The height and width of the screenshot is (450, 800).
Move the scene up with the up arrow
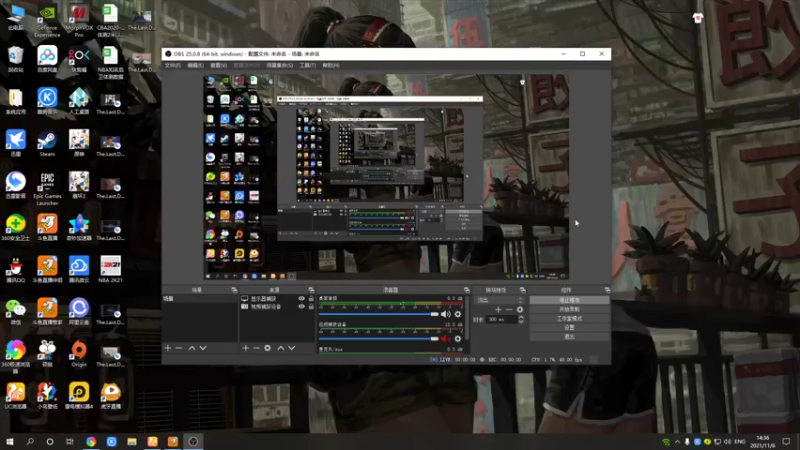192,348
